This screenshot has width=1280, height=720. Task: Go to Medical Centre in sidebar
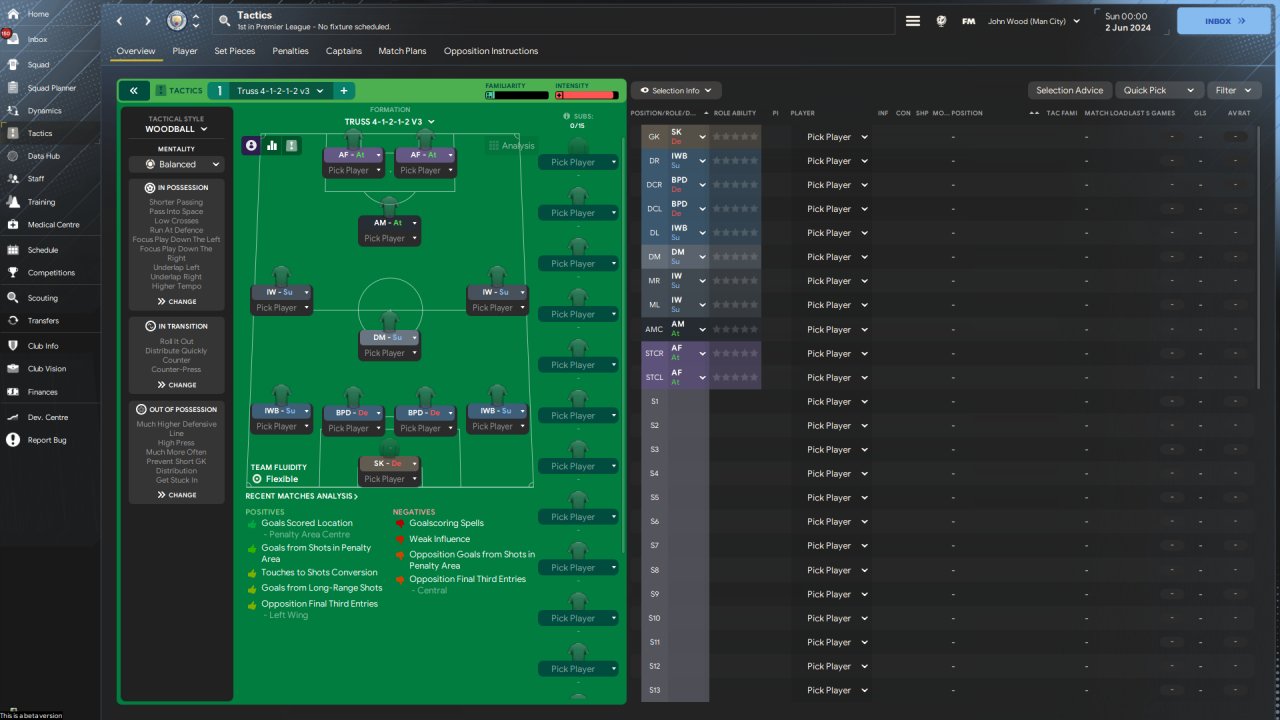(x=53, y=225)
